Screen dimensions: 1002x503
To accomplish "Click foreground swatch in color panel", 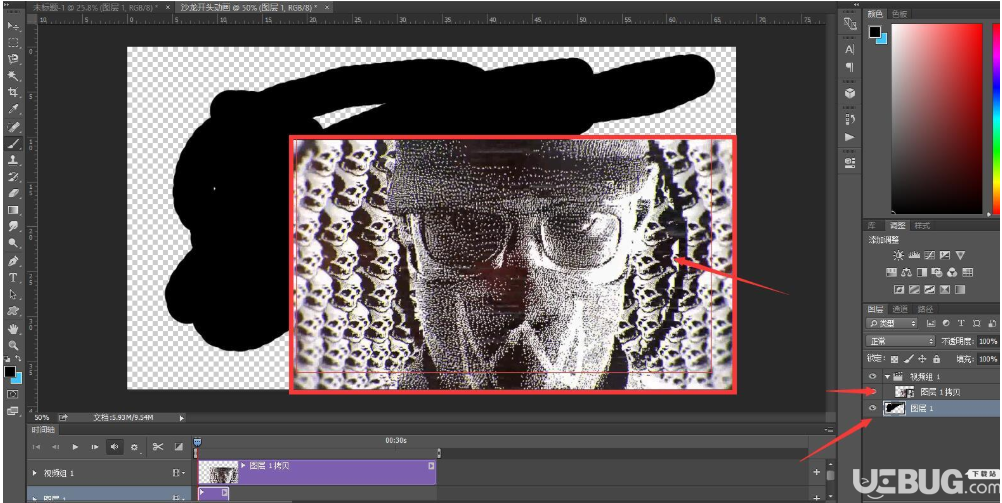I will [874, 31].
